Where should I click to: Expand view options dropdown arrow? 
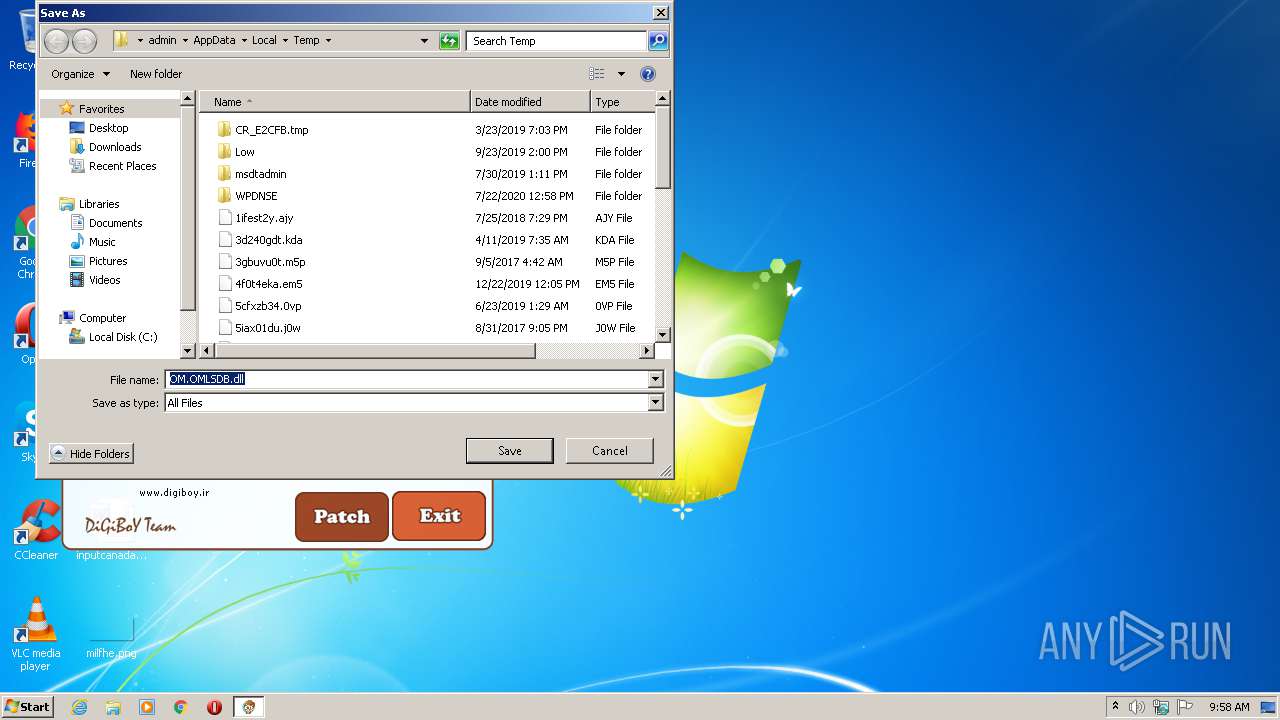(x=621, y=74)
